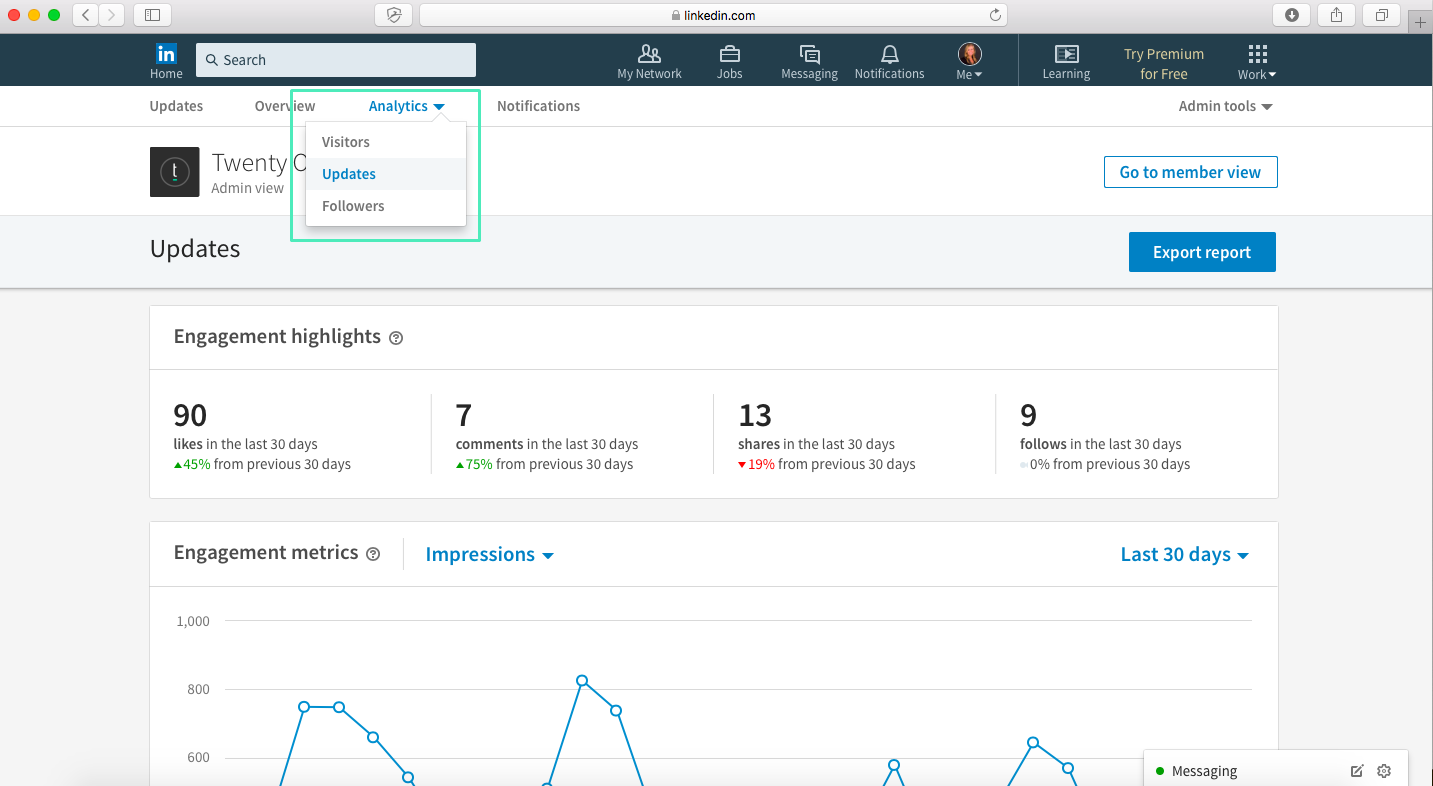Expand the Admin tools dropdown
1433x786 pixels.
(1225, 106)
